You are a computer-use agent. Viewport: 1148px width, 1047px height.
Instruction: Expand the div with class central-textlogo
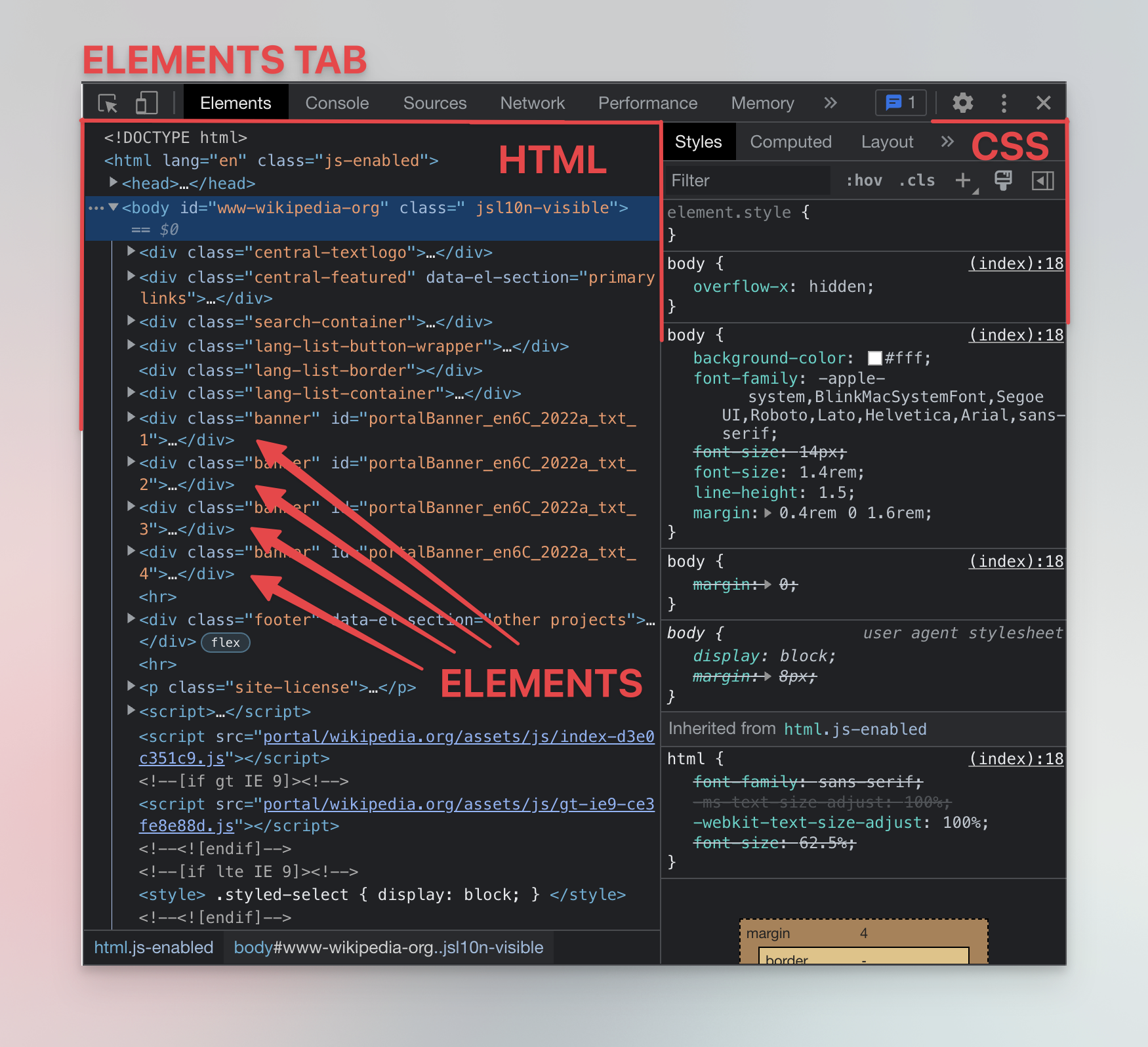[130, 251]
